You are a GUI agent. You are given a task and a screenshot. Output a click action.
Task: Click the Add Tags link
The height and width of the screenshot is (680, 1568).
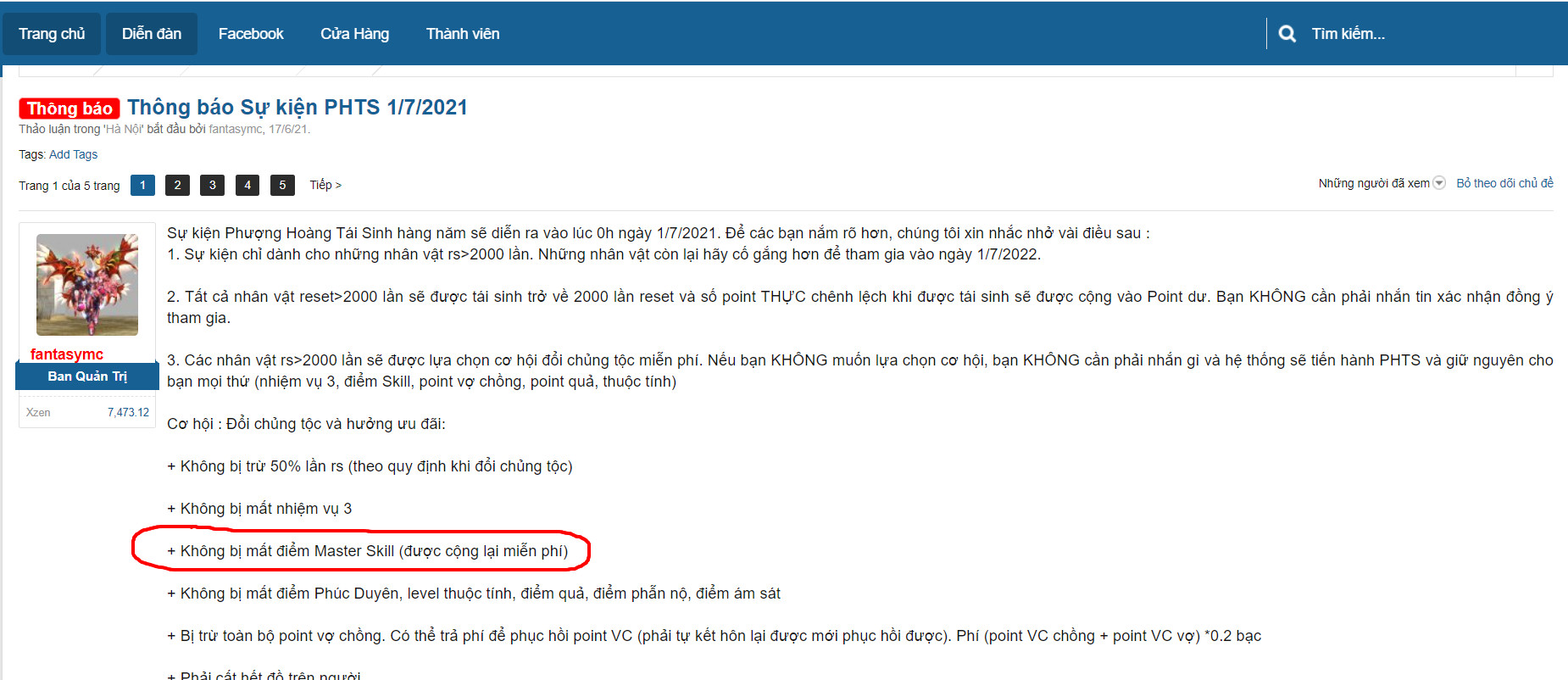click(x=73, y=154)
